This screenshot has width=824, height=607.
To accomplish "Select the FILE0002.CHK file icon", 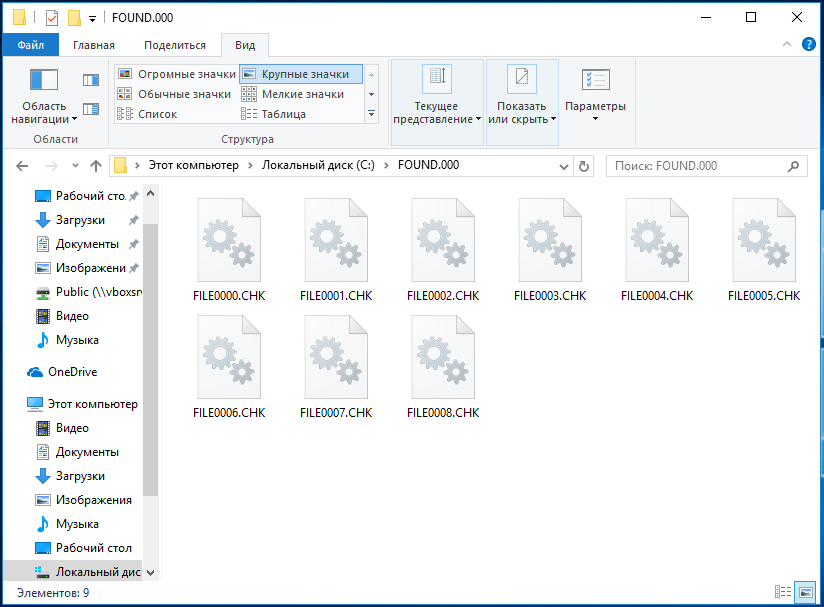I will (443, 240).
